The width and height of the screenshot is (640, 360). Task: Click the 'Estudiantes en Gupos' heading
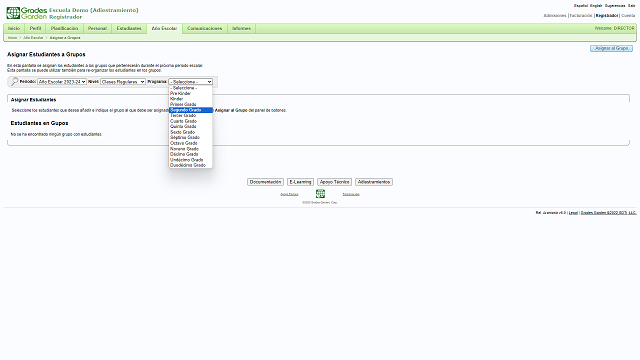coord(39,123)
